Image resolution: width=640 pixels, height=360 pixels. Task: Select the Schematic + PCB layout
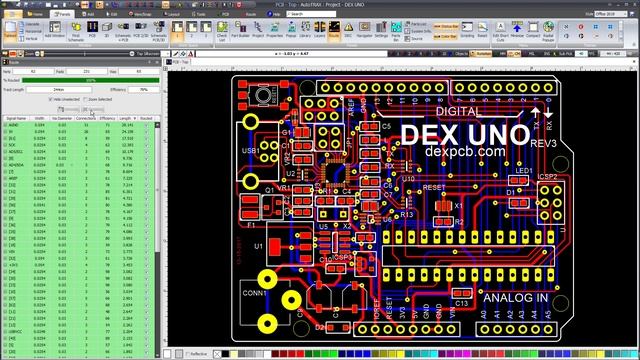(x=123, y=31)
